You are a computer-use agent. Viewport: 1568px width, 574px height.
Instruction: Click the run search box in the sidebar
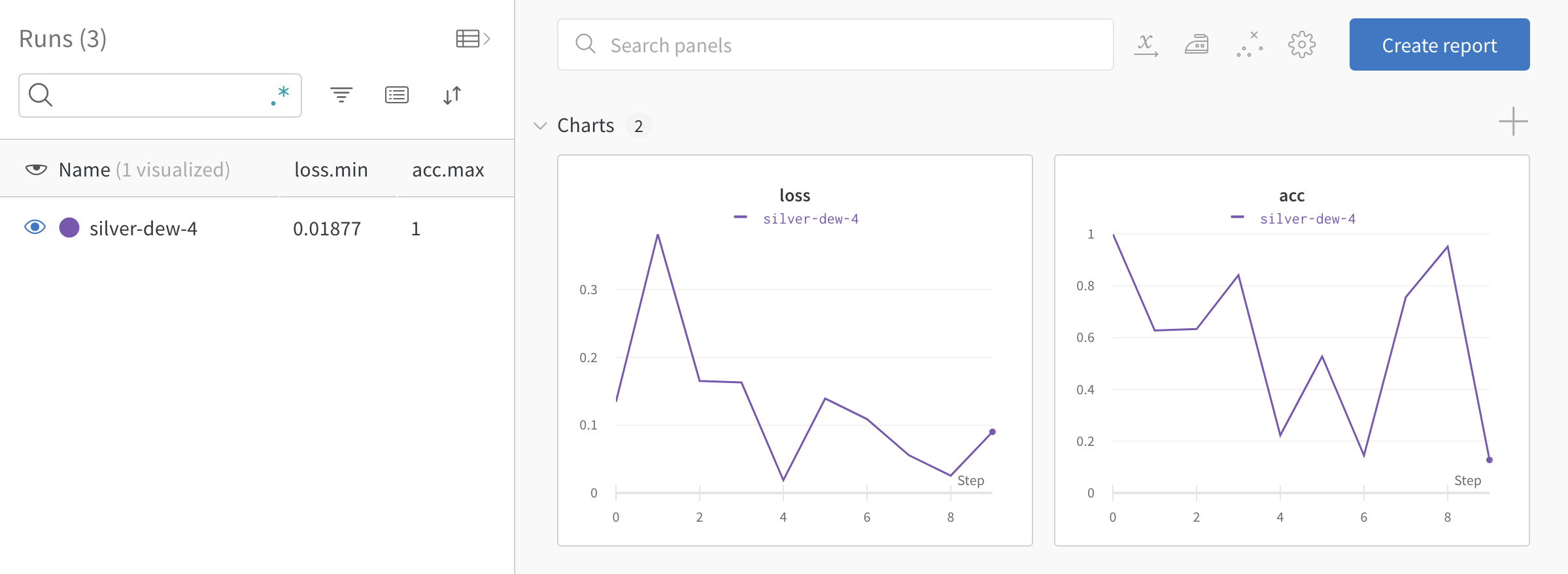pyautogui.click(x=150, y=95)
